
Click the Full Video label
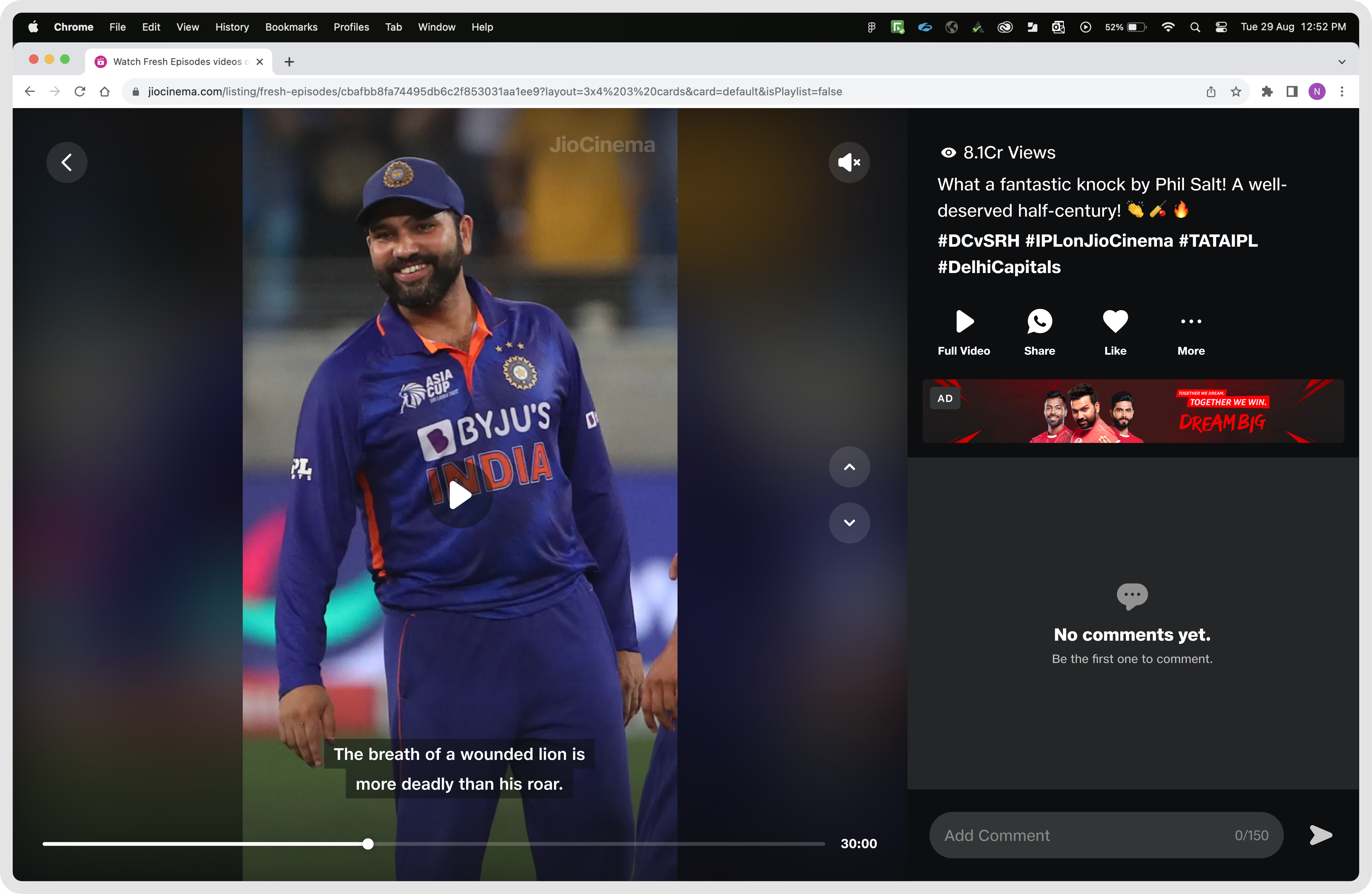pos(964,351)
